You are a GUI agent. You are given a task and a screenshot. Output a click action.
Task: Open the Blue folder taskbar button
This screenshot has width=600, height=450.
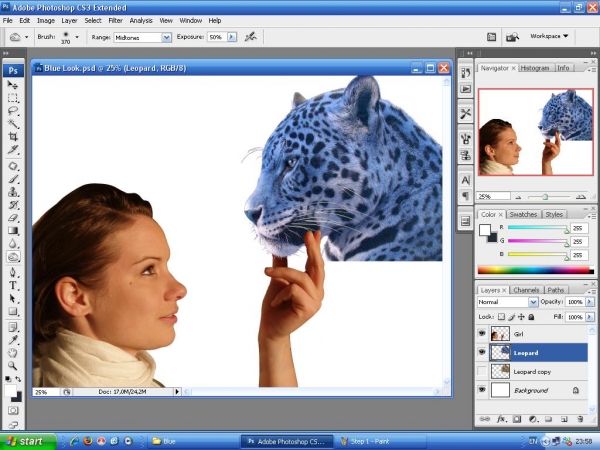[x=193, y=441]
